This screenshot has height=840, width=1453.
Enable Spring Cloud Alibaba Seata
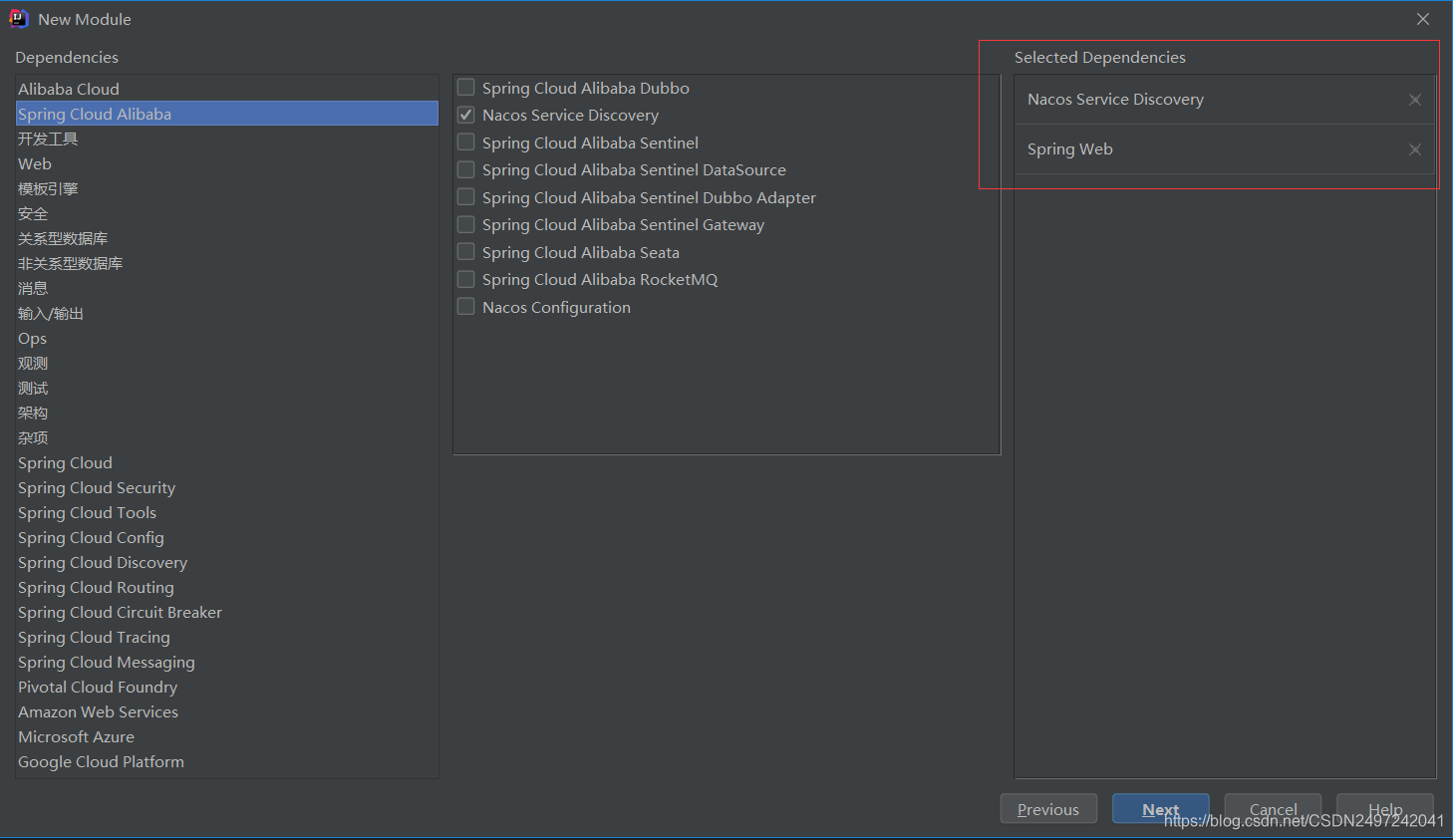[465, 252]
